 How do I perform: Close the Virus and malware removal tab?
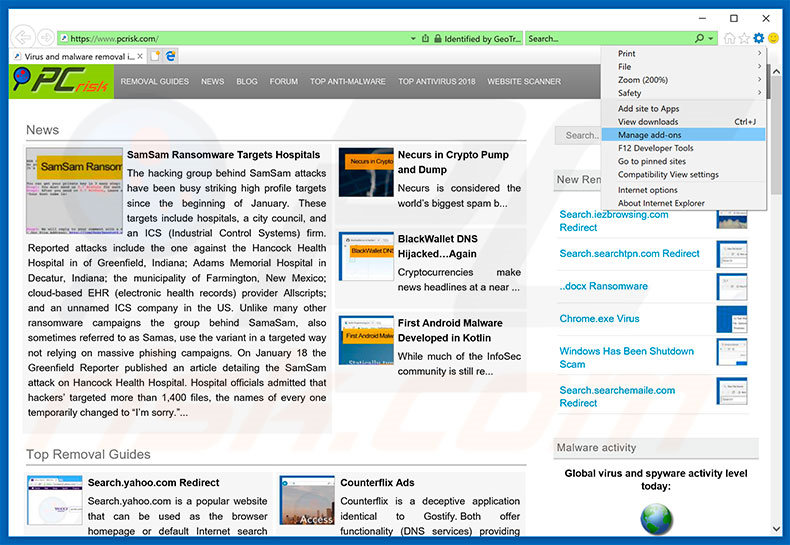click(x=140, y=56)
